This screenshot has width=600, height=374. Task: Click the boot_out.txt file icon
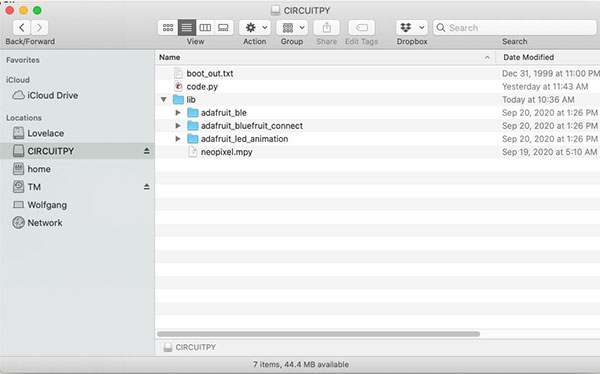(178, 73)
